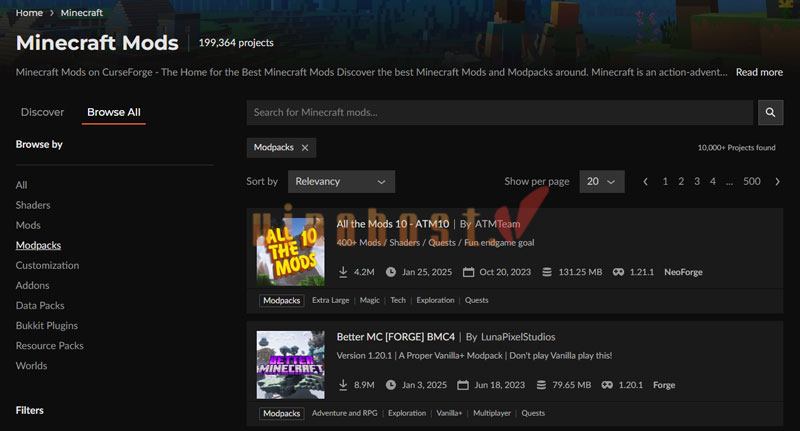Click download icon on Better MC card
This screenshot has width=800, height=431.
click(x=343, y=385)
